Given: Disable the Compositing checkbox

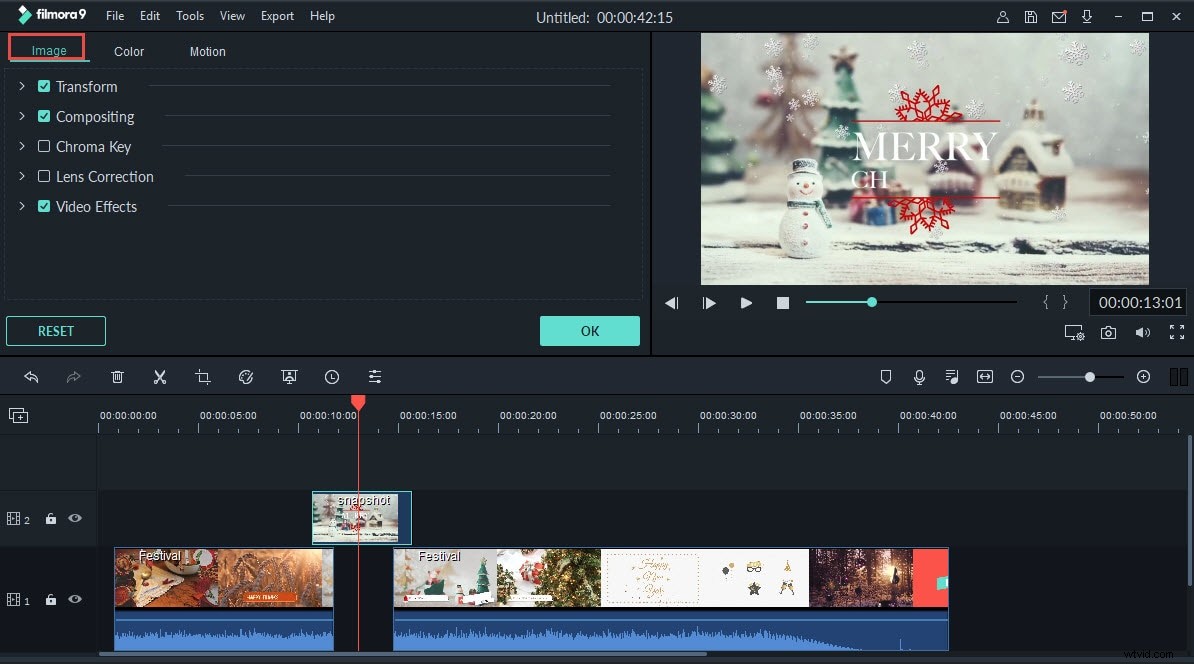Looking at the screenshot, I should coord(43,116).
